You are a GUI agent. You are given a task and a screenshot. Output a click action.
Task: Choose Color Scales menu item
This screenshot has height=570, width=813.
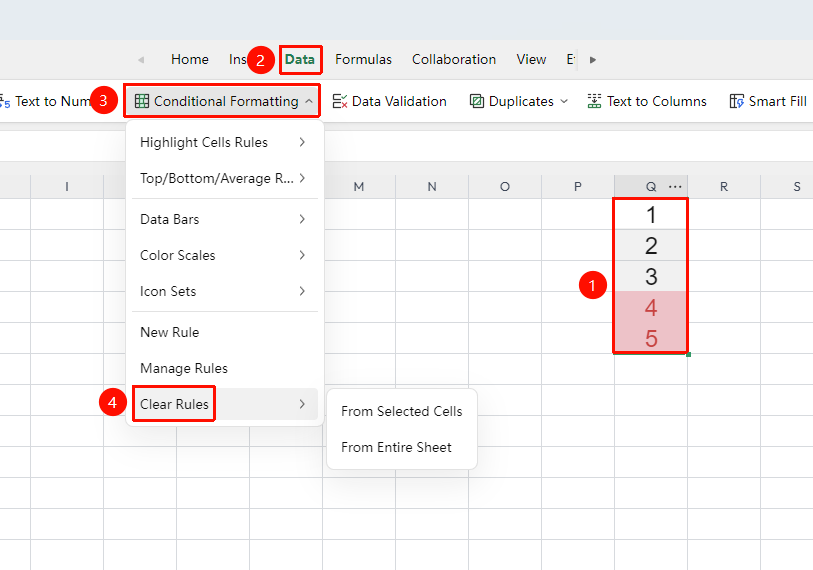(x=225, y=255)
